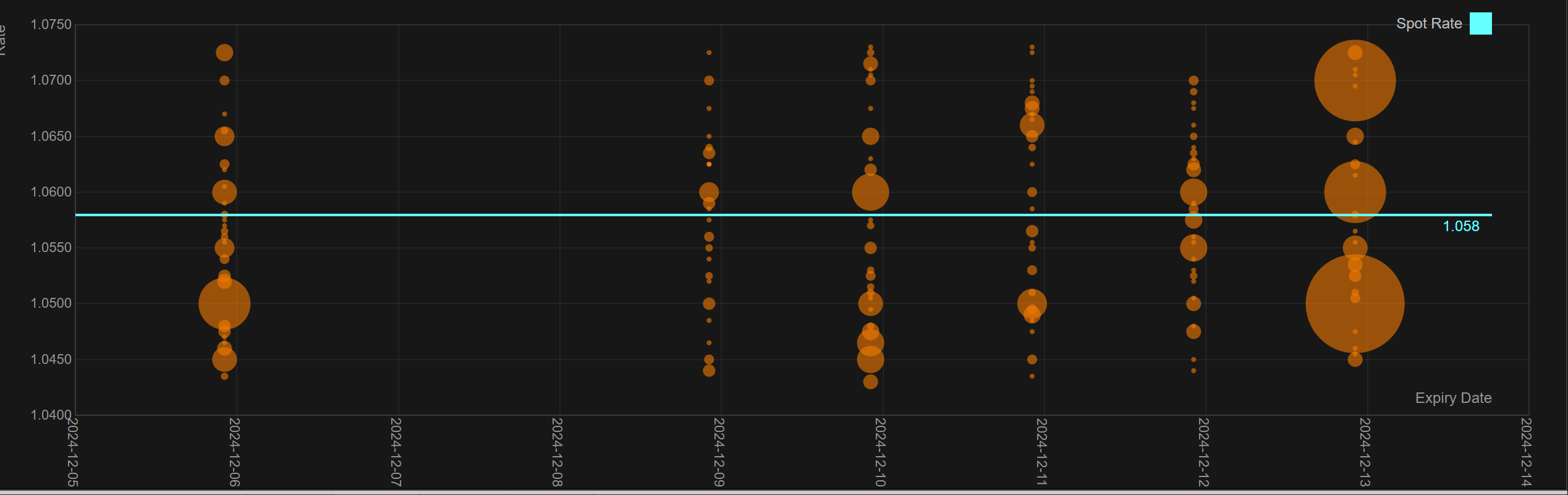This screenshot has height=495, width=1568.
Task: Click the 2024-12-12 x-axis date label
Action: click(1204, 452)
